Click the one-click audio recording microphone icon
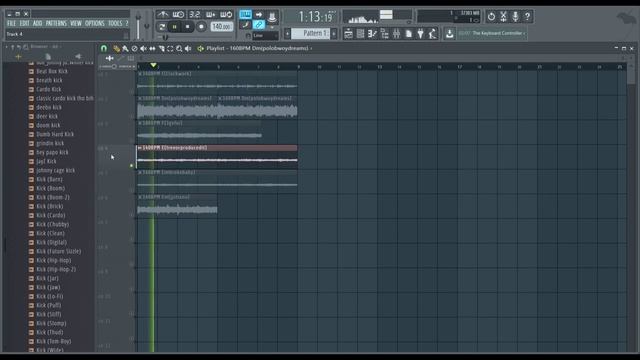640x360 pixels. pos(515,16)
